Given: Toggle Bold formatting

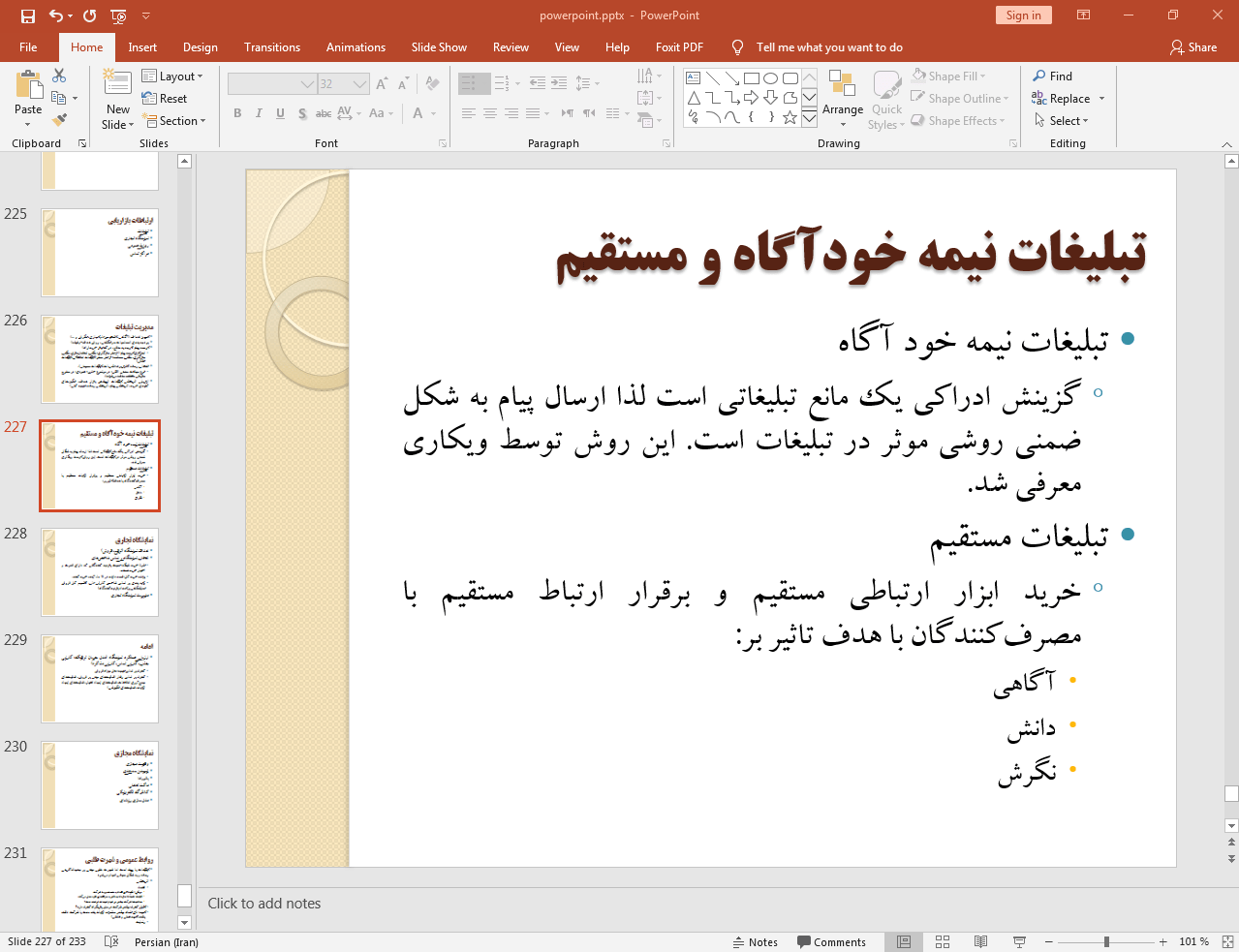Looking at the screenshot, I should 237,113.
